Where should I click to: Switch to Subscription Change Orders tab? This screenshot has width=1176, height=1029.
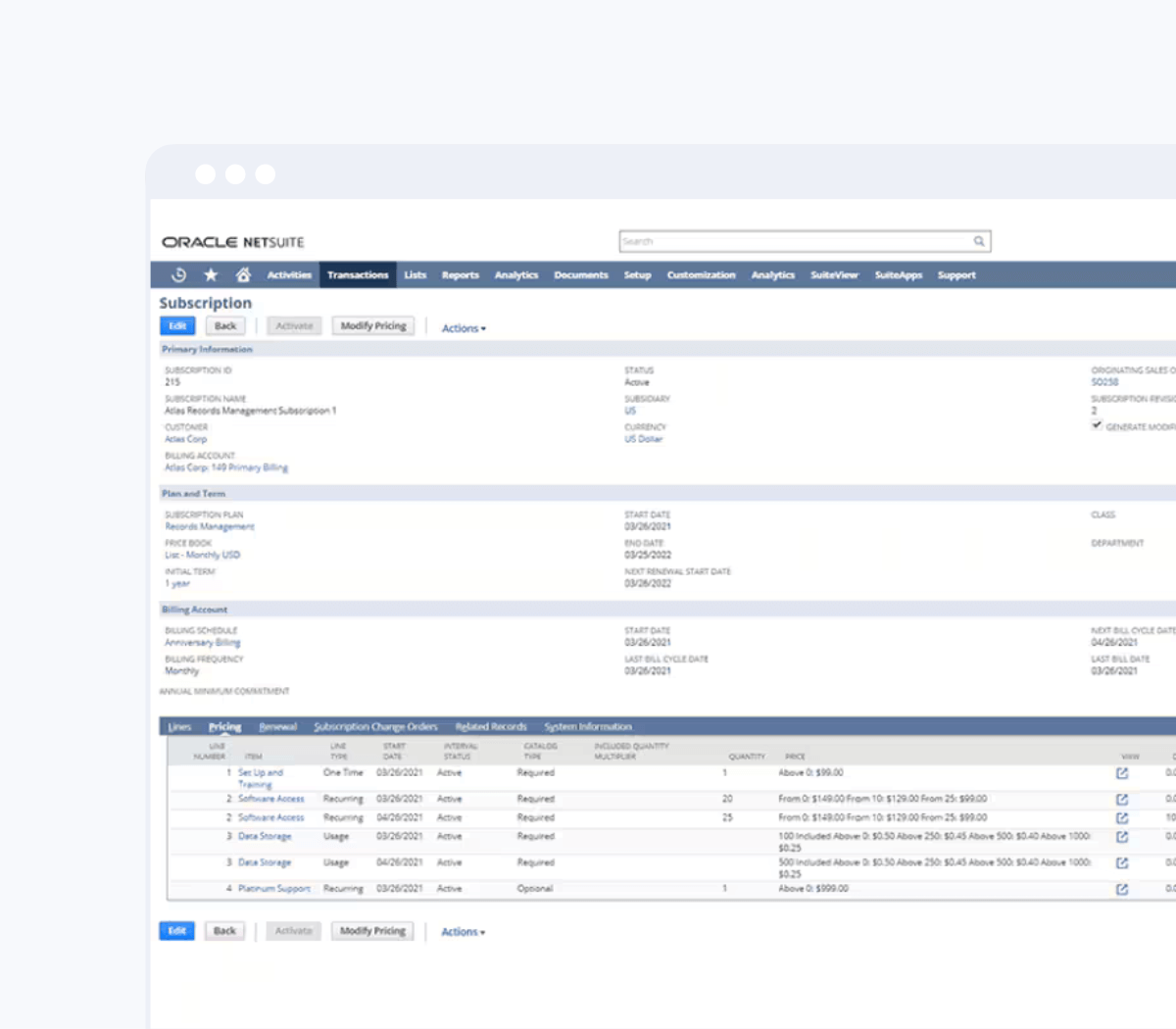pyautogui.click(x=376, y=727)
